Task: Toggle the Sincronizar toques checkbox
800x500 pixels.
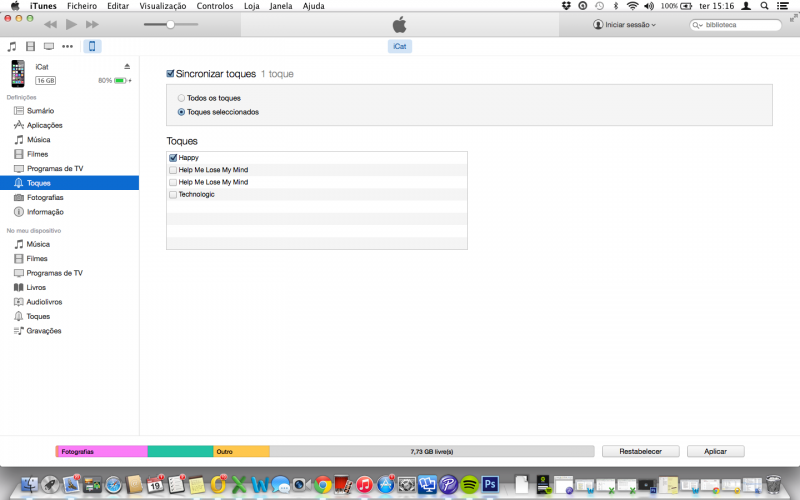Action: click(x=170, y=74)
